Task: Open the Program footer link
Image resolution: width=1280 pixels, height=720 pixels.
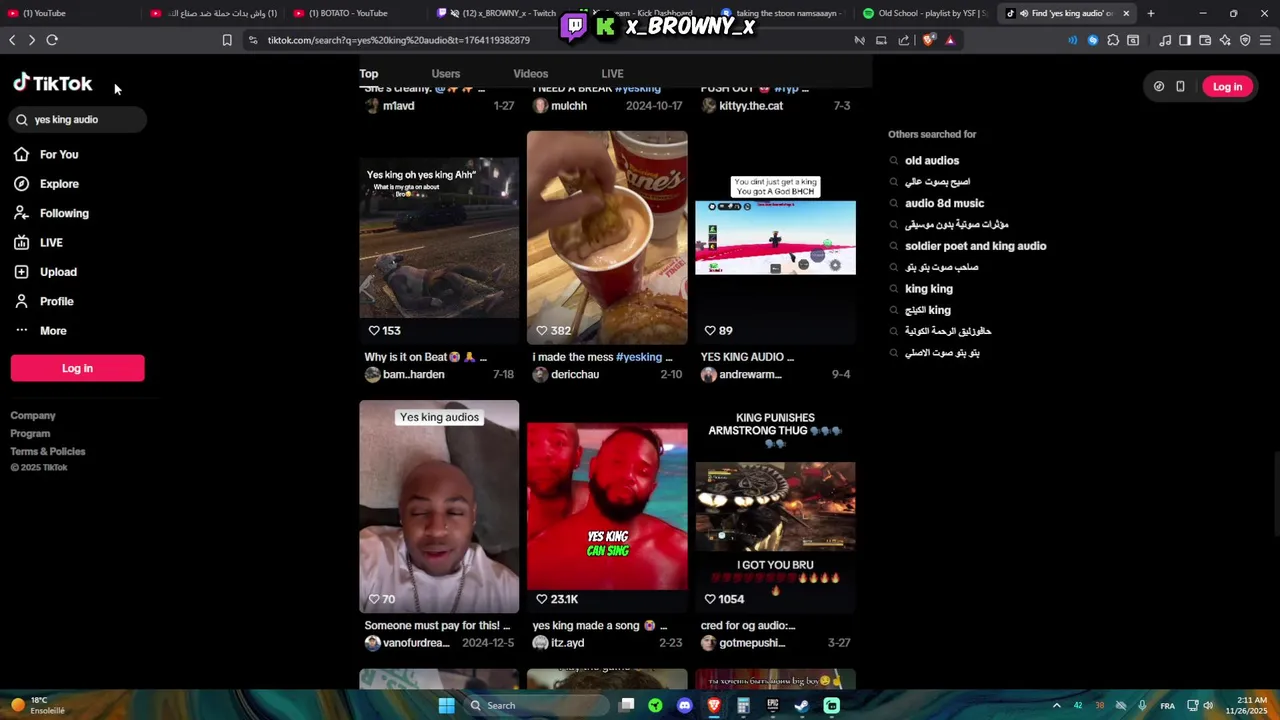Action: [x=30, y=433]
